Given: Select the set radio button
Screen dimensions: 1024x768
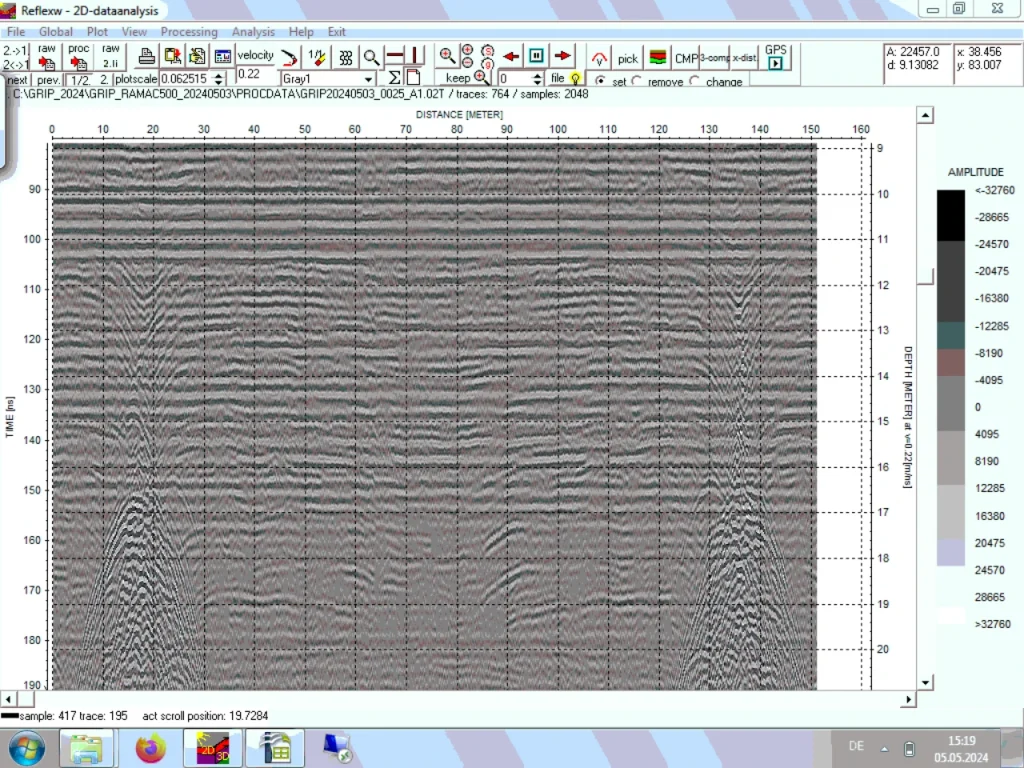Looking at the screenshot, I should coord(600,81).
